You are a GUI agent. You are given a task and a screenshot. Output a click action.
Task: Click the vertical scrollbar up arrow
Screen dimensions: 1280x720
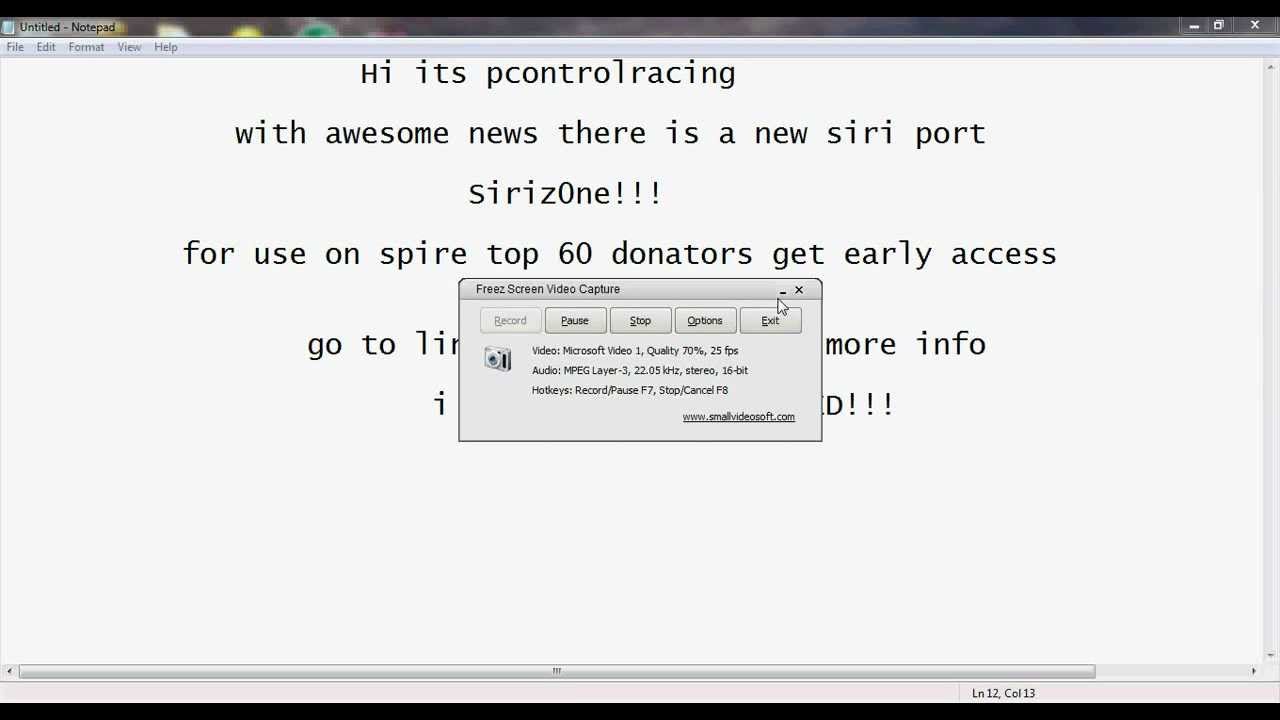pos(1271,66)
